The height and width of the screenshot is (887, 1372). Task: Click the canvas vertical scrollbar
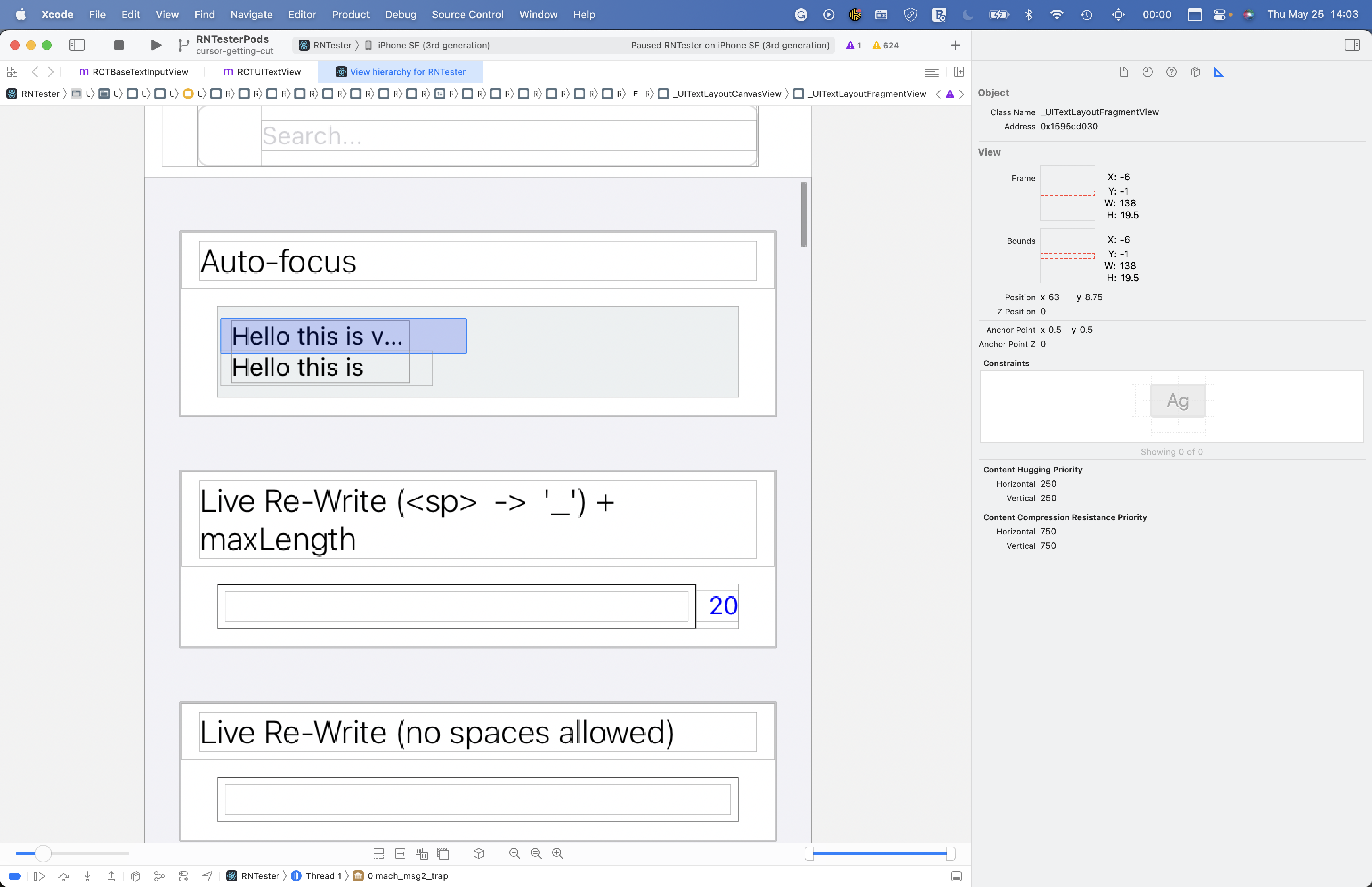[804, 213]
